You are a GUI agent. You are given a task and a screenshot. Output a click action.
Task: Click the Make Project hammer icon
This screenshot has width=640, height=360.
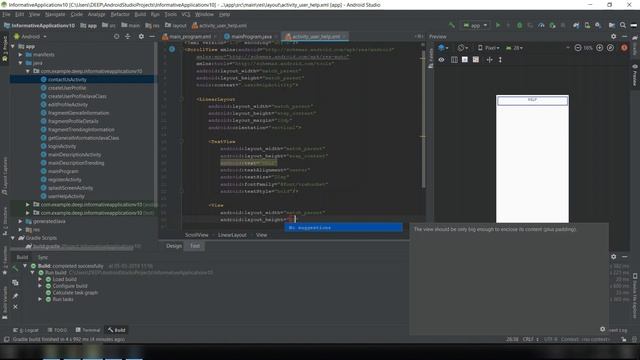click(x=451, y=25)
